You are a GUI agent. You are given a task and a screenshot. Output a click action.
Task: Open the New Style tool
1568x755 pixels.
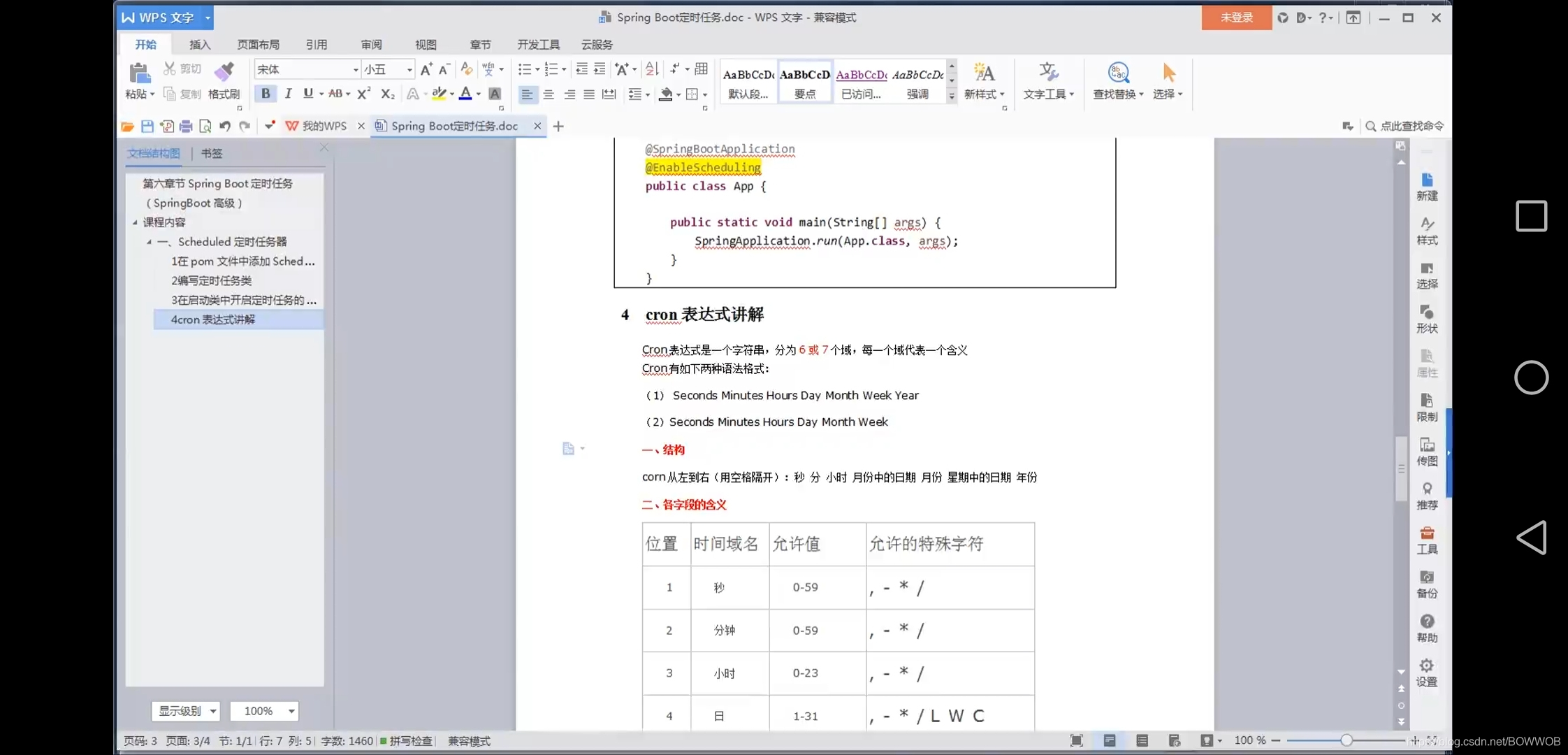[984, 81]
